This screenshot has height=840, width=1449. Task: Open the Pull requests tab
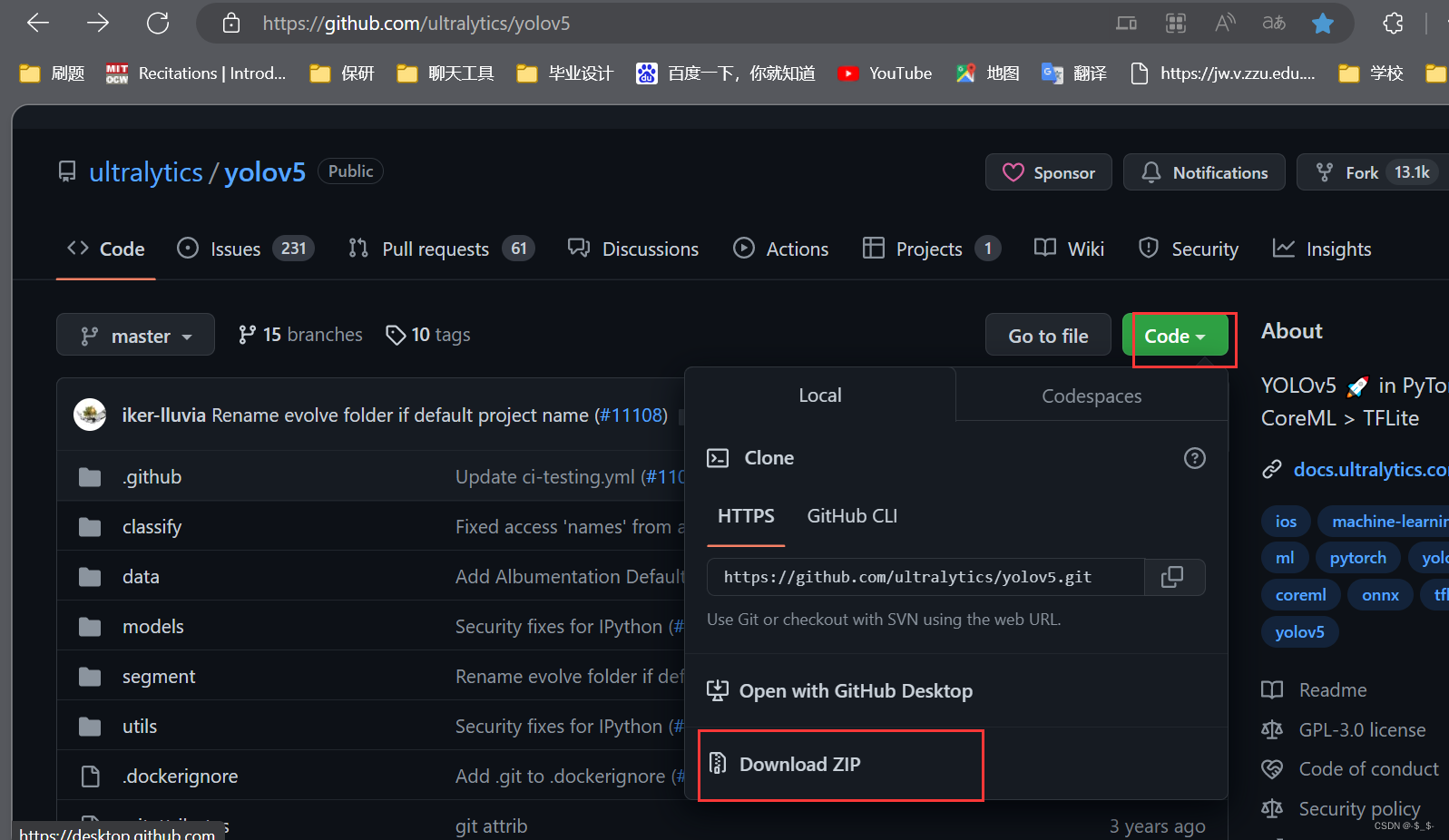[441, 249]
